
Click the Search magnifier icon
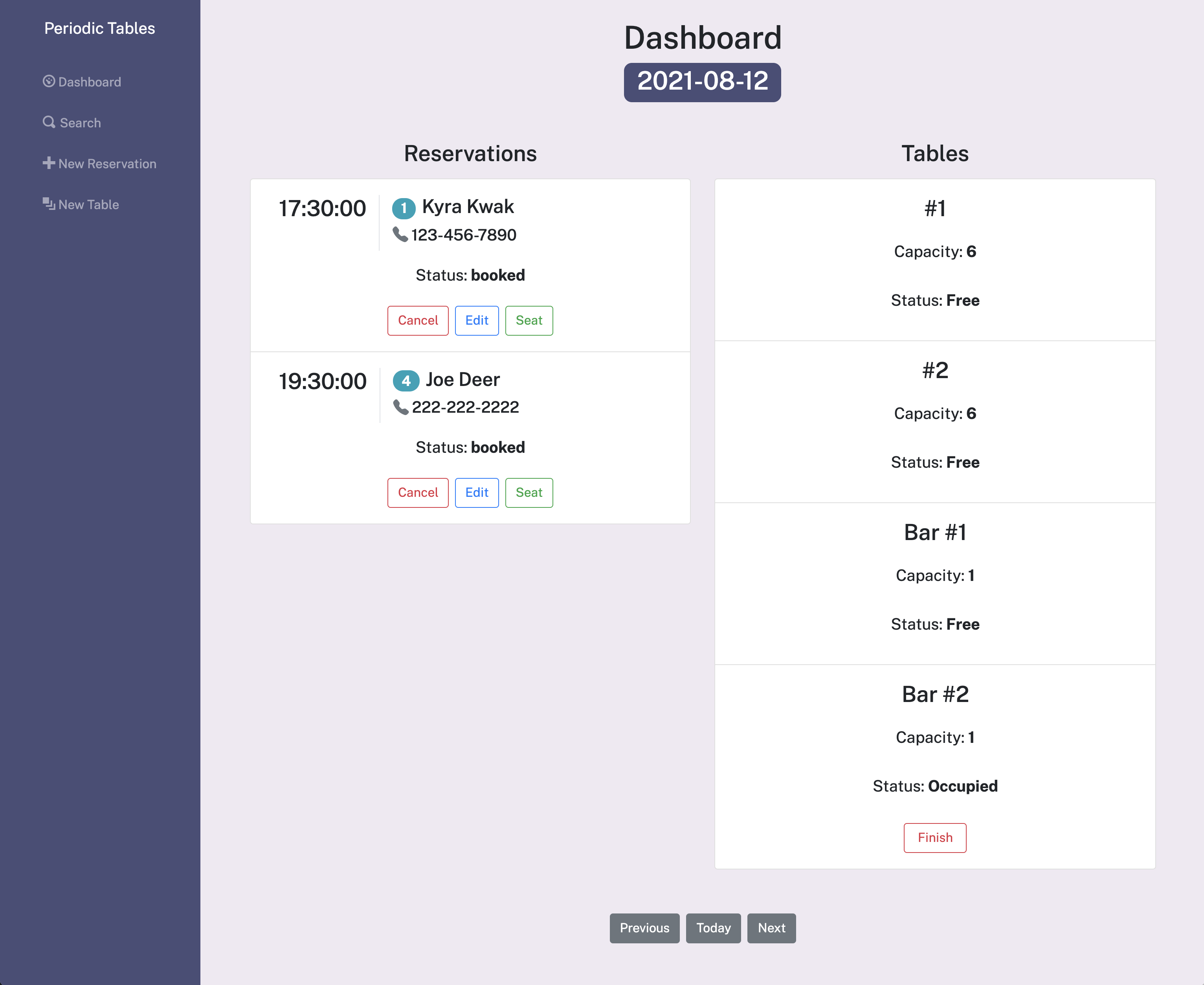(49, 122)
